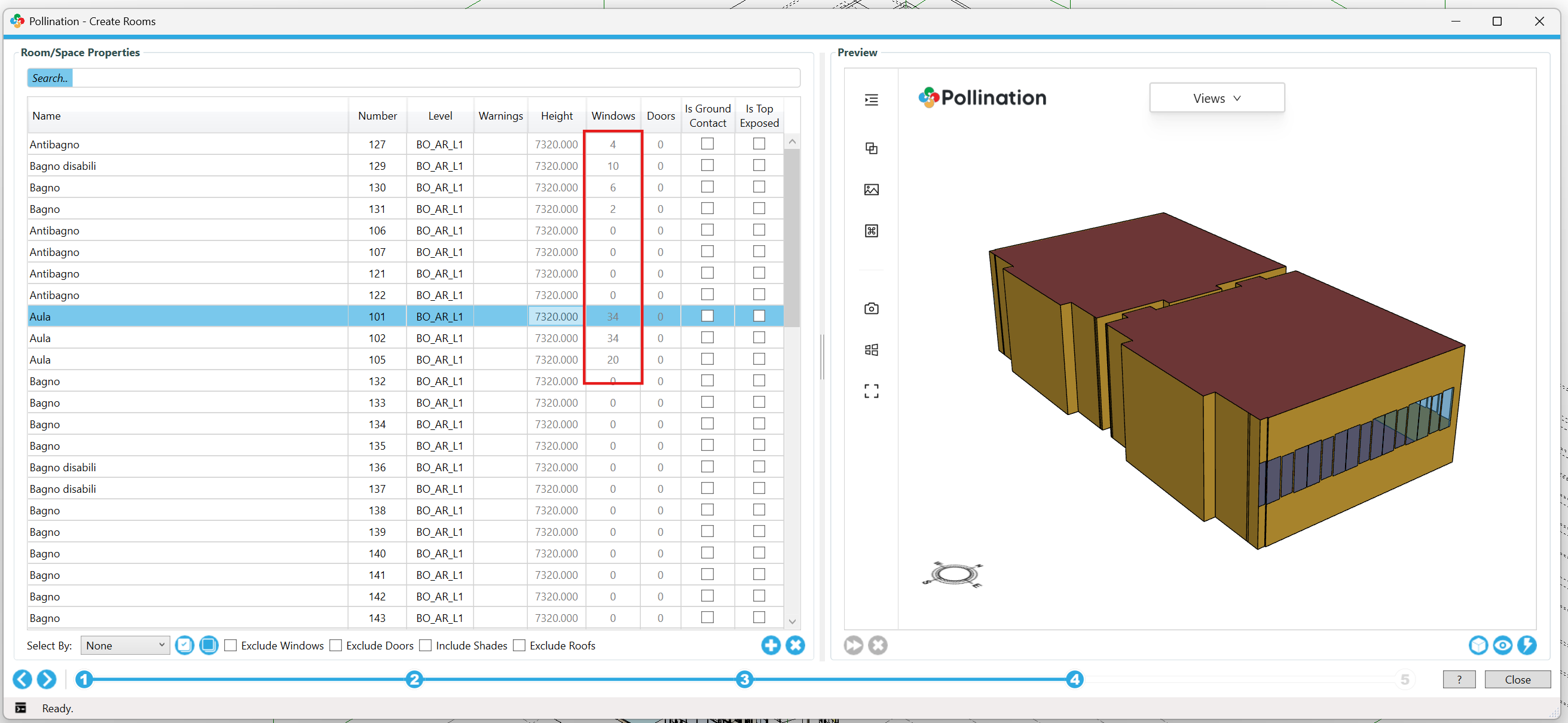Click the blue eye preview icon

coord(1502,646)
